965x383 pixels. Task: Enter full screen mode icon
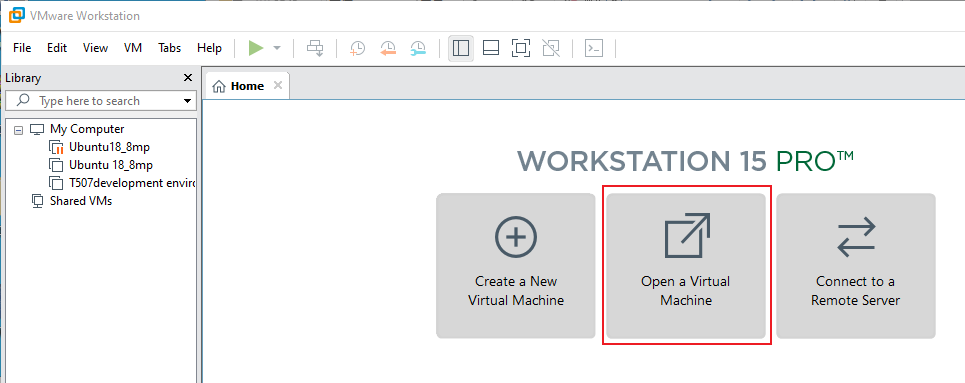click(x=521, y=48)
